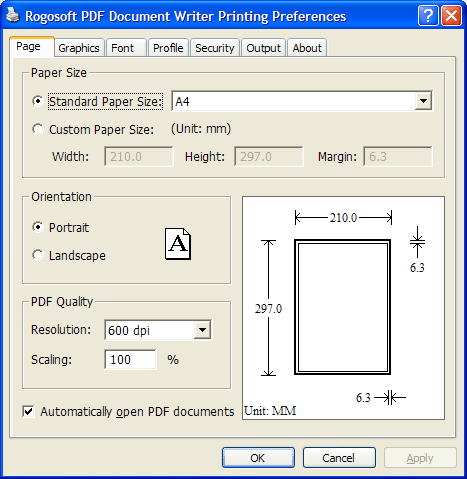
Task: Click the Margin 6.3 field
Action: click(x=398, y=156)
